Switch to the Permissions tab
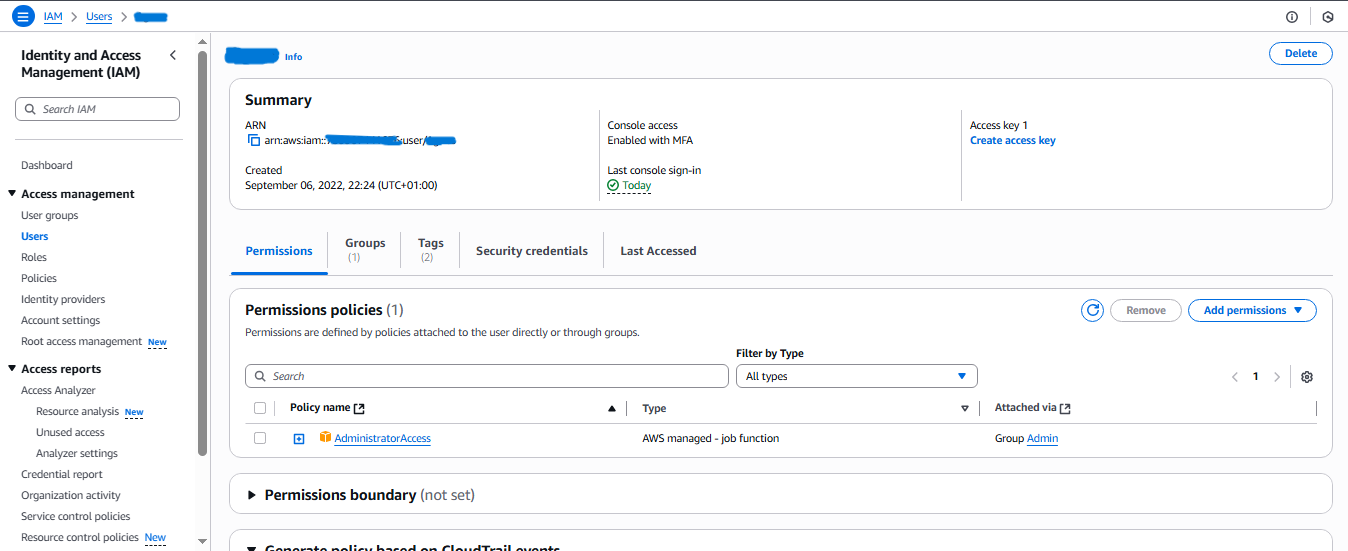Viewport: 1348px width, 551px height. [279, 251]
